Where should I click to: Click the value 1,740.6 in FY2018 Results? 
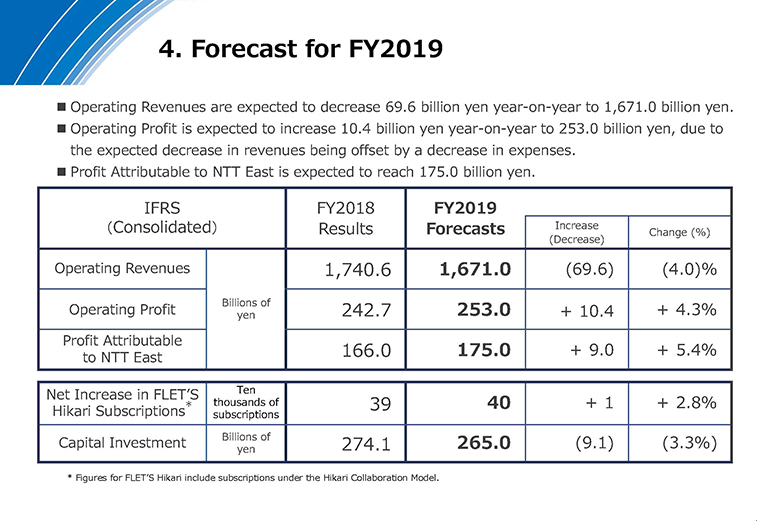(x=358, y=270)
